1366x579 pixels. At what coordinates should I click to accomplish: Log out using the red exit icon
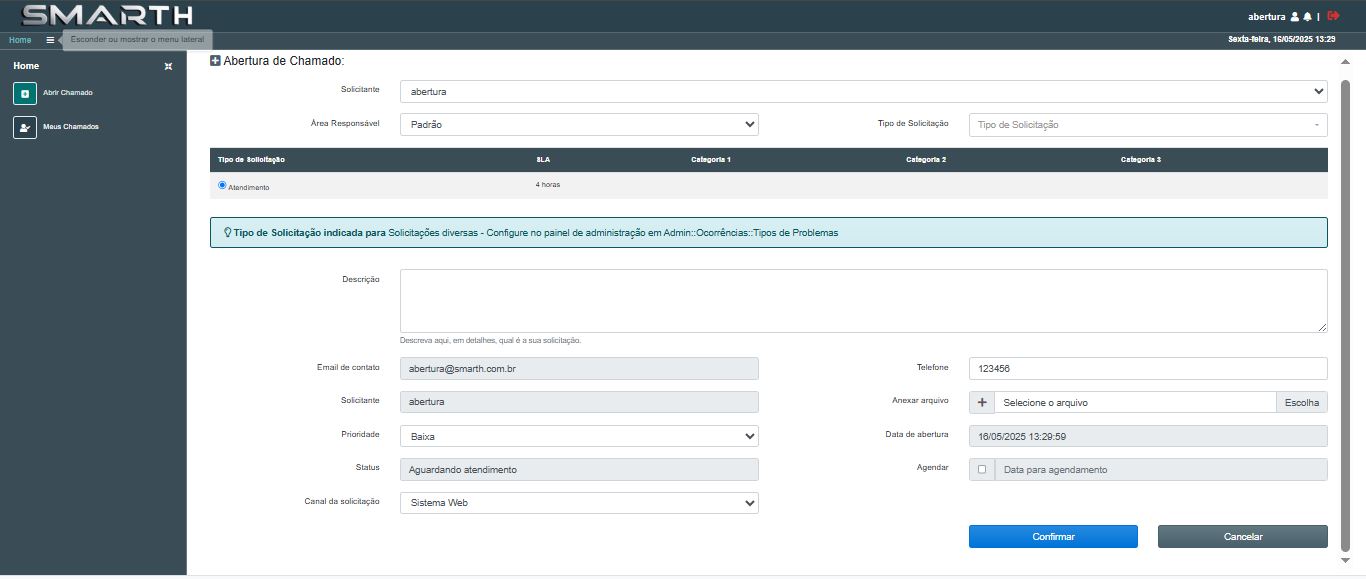tap(1333, 16)
